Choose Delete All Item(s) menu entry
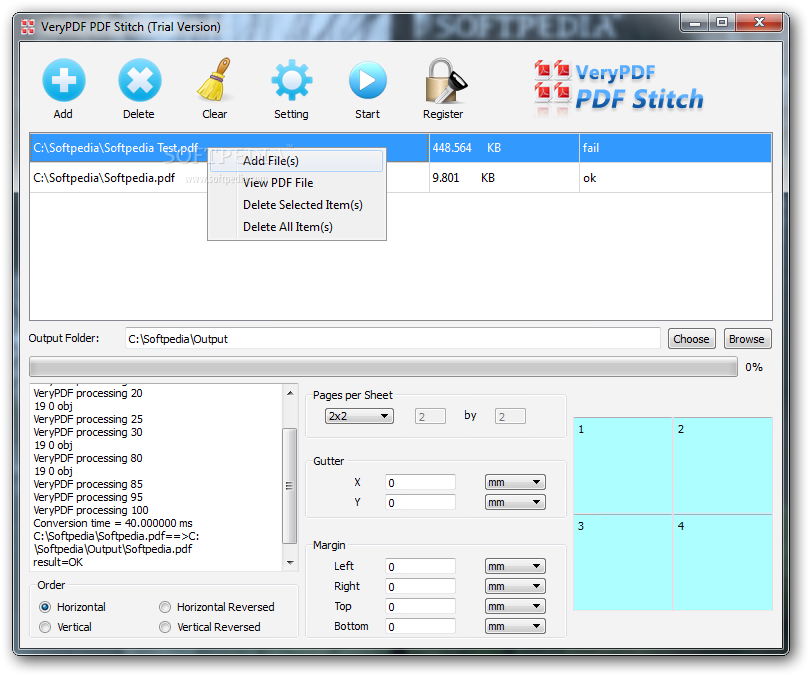This screenshot has width=810, height=676. tap(297, 227)
